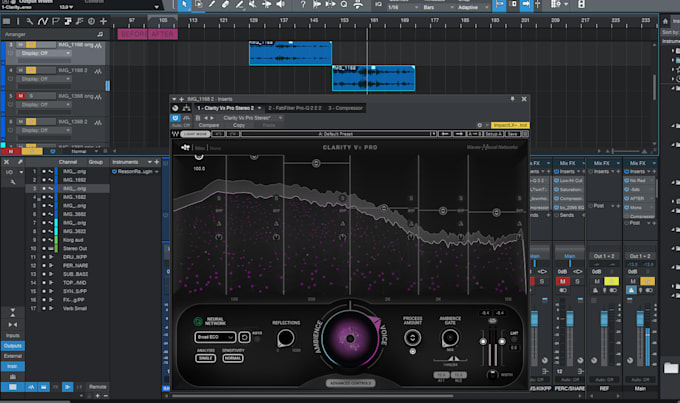Screen dimensions: 680x403
Task: Select the Outputs tab in console sidebar
Action: (x=13, y=346)
